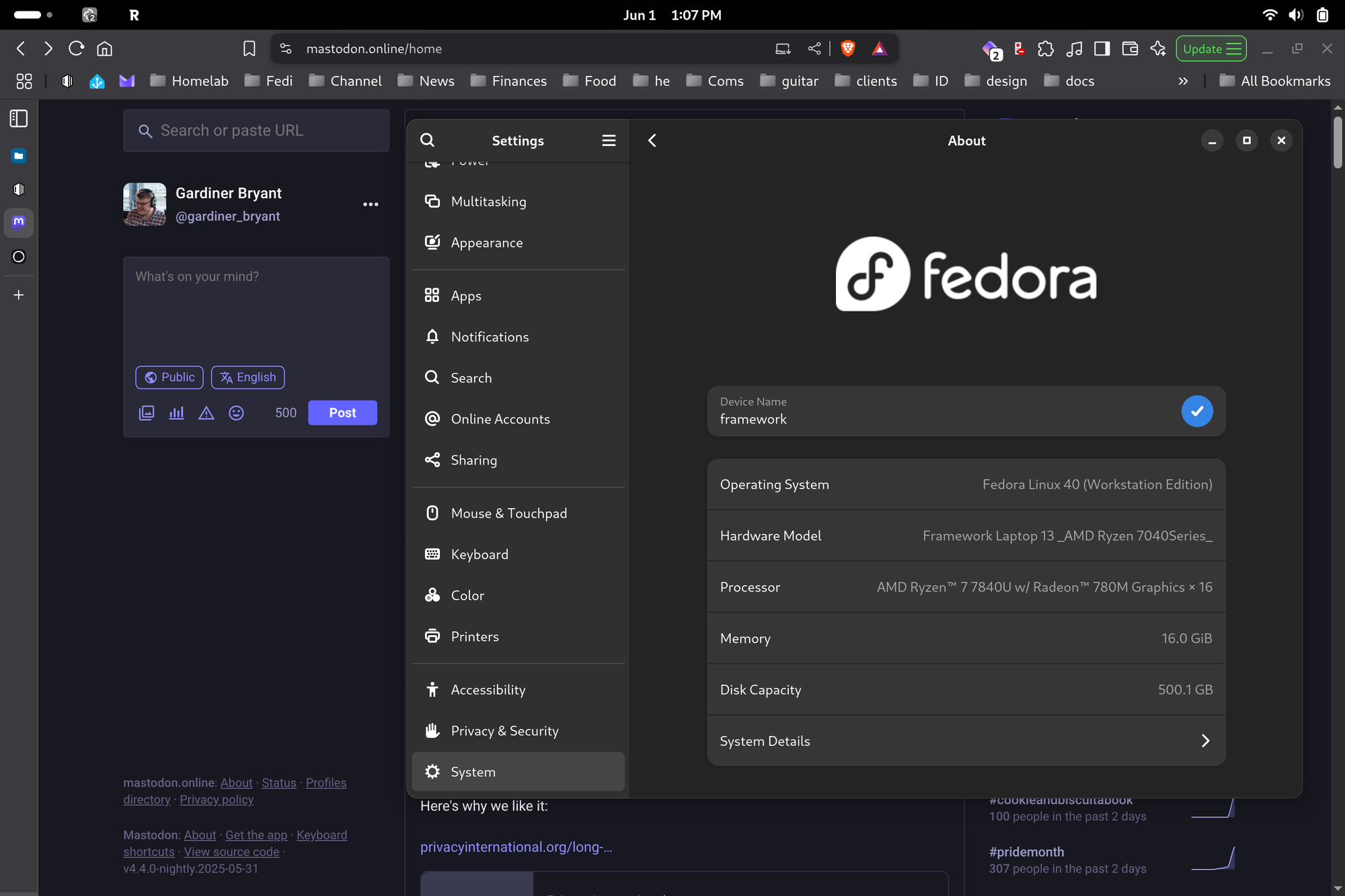Click the volume icon in top bar
The image size is (1345, 896).
[1296, 15]
